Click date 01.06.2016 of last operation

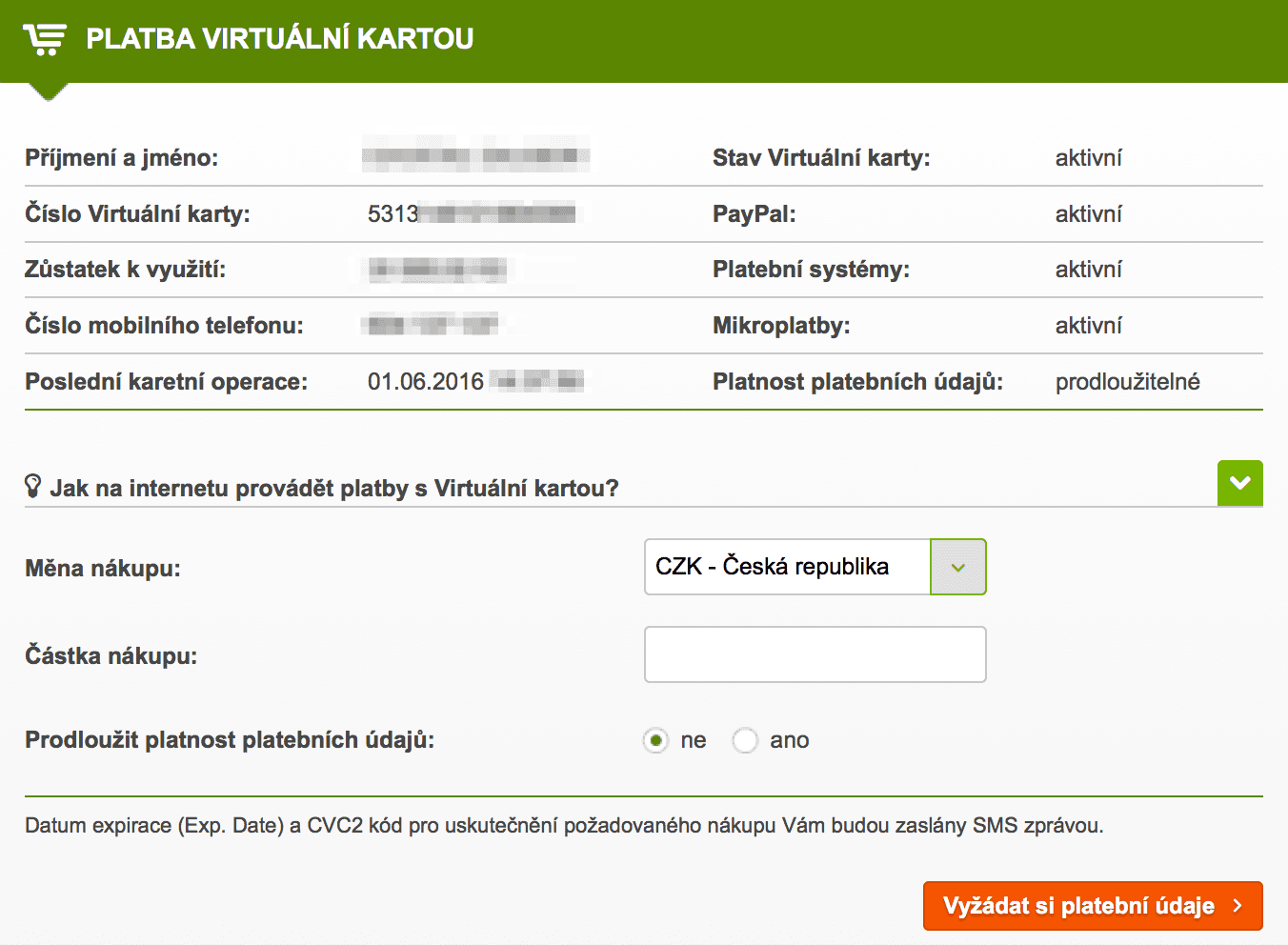pyautogui.click(x=426, y=382)
